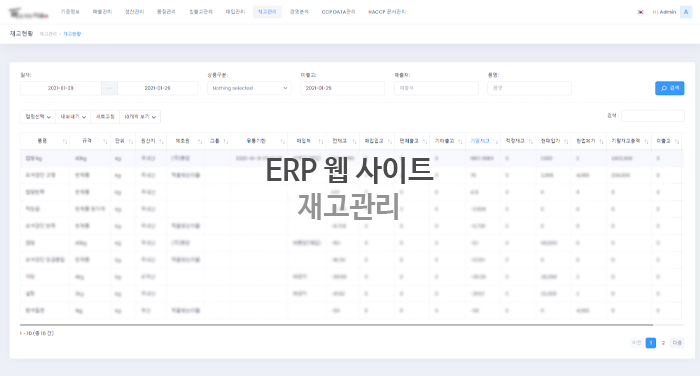Open the 재고관리 top menu tab
700x376 pixels.
267,12
